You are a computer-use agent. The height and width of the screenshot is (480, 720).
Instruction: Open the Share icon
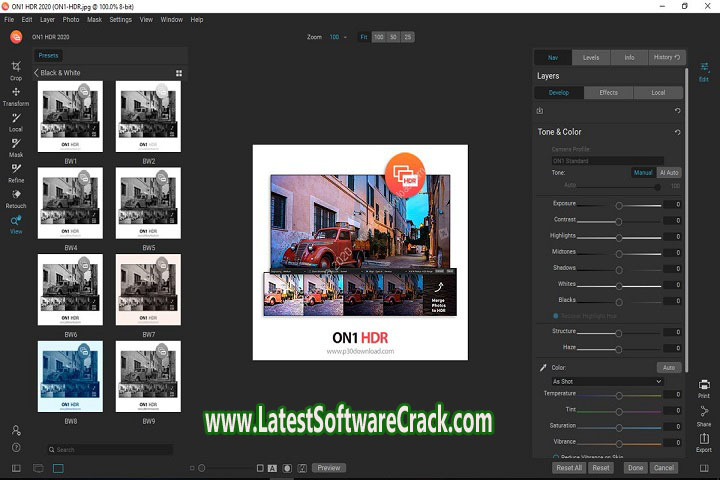click(x=704, y=414)
